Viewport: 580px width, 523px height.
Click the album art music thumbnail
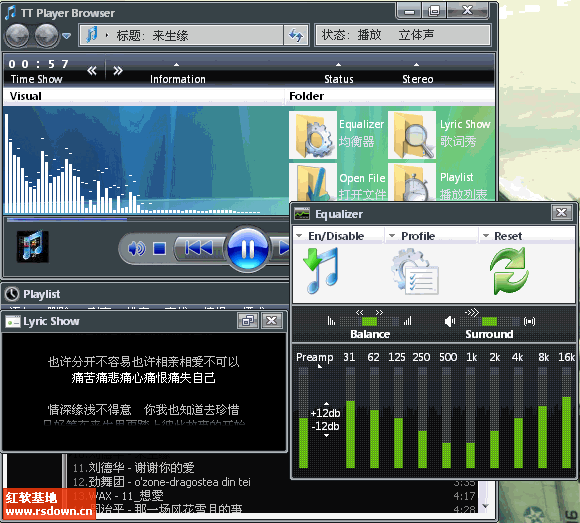pos(33,246)
